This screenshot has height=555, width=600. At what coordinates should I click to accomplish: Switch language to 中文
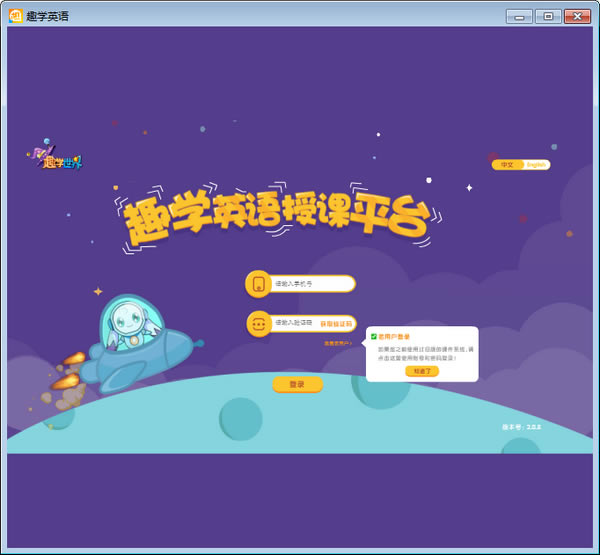[x=507, y=165]
